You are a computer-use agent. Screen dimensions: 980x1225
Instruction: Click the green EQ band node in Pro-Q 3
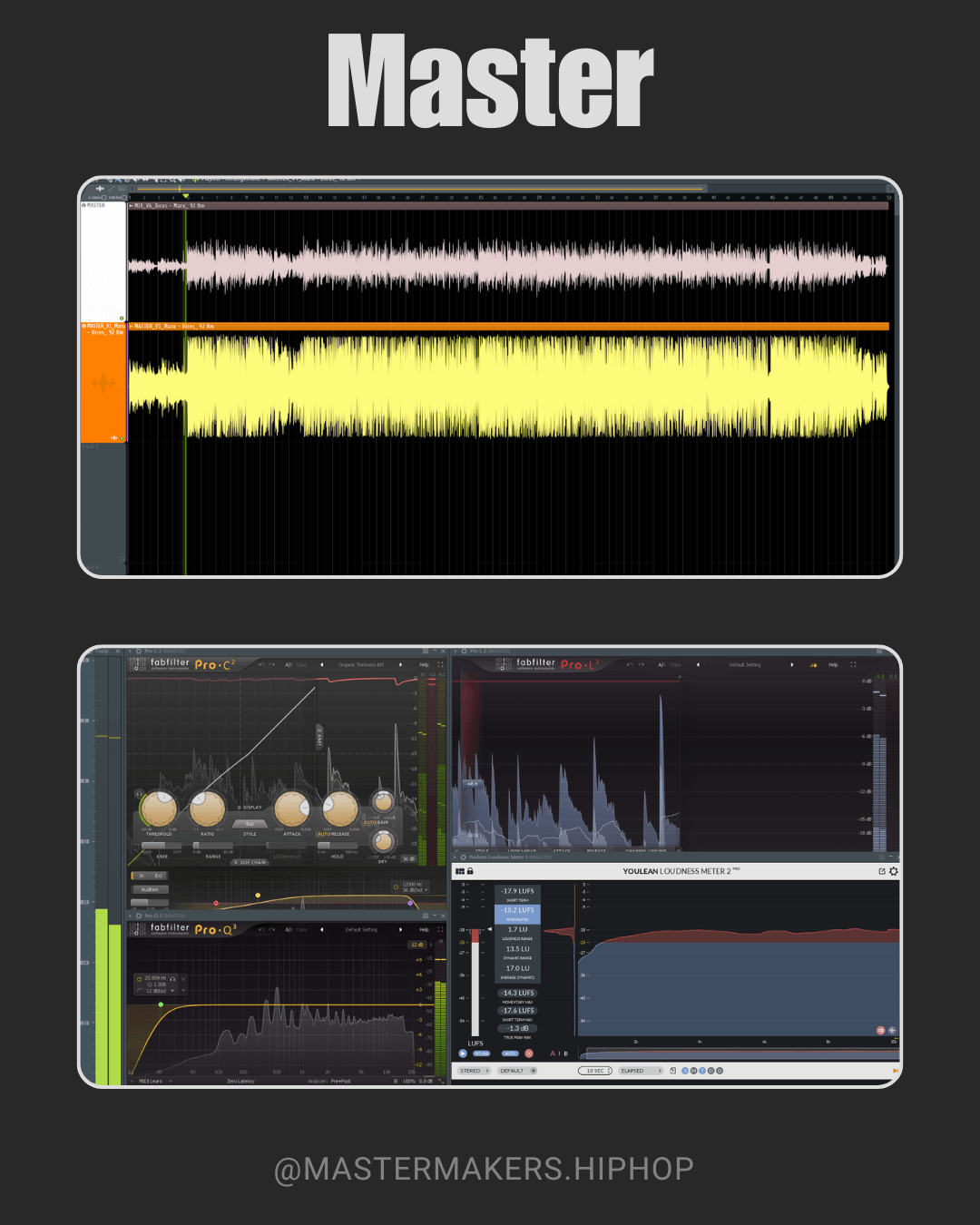[x=161, y=1004]
